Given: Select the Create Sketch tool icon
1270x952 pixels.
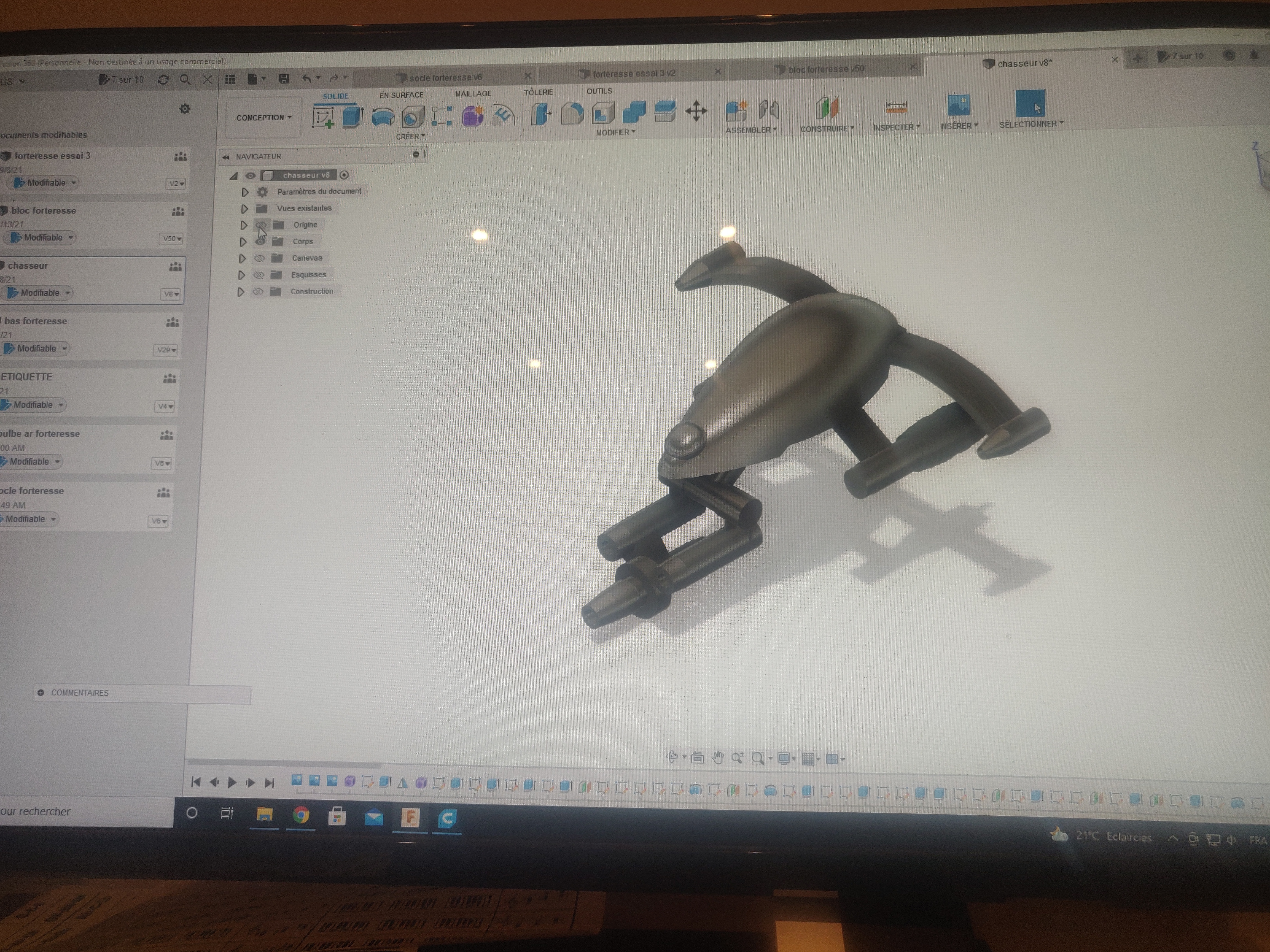Looking at the screenshot, I should (323, 118).
